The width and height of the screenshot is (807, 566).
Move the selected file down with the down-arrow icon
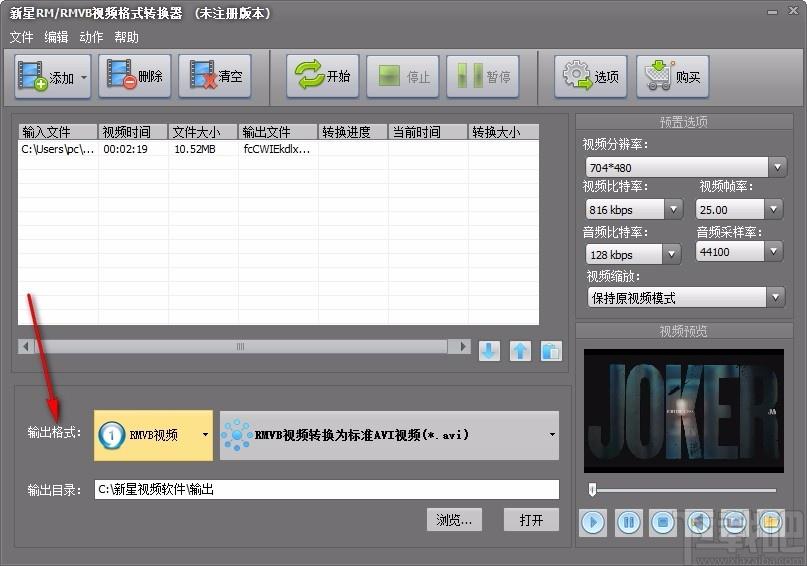click(x=489, y=351)
